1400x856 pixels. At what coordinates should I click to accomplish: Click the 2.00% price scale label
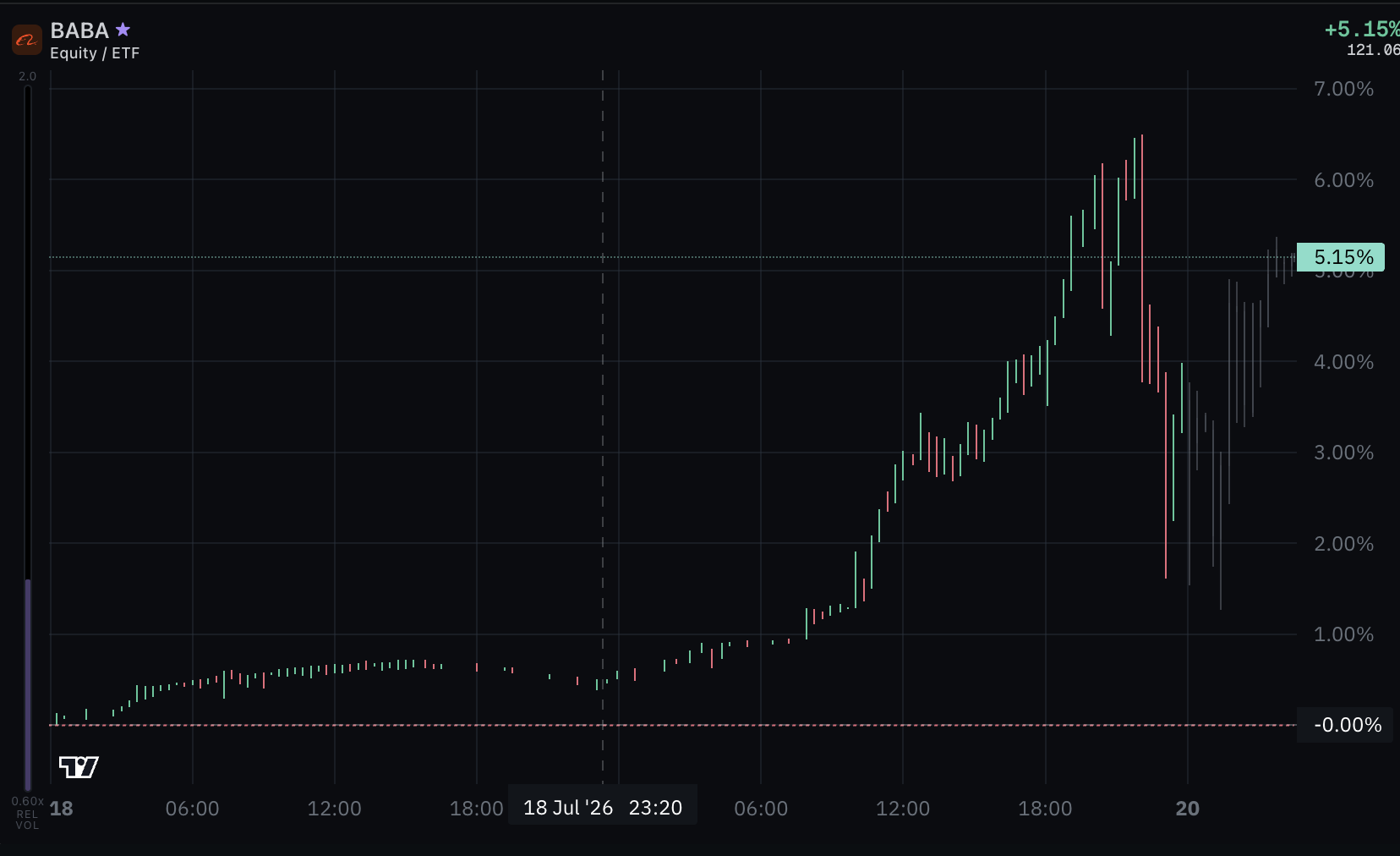1343,544
